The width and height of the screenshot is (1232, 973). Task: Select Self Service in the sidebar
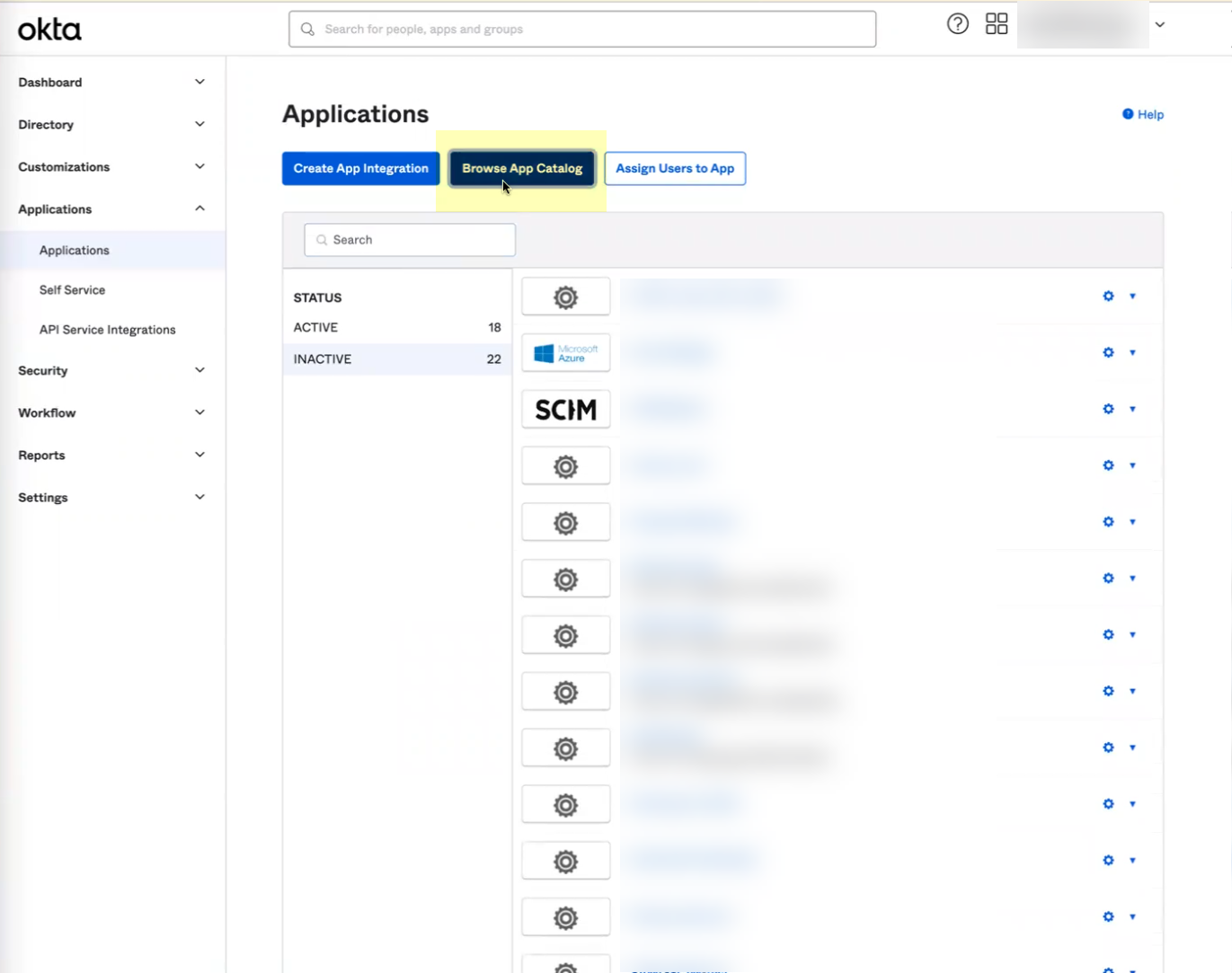point(72,289)
